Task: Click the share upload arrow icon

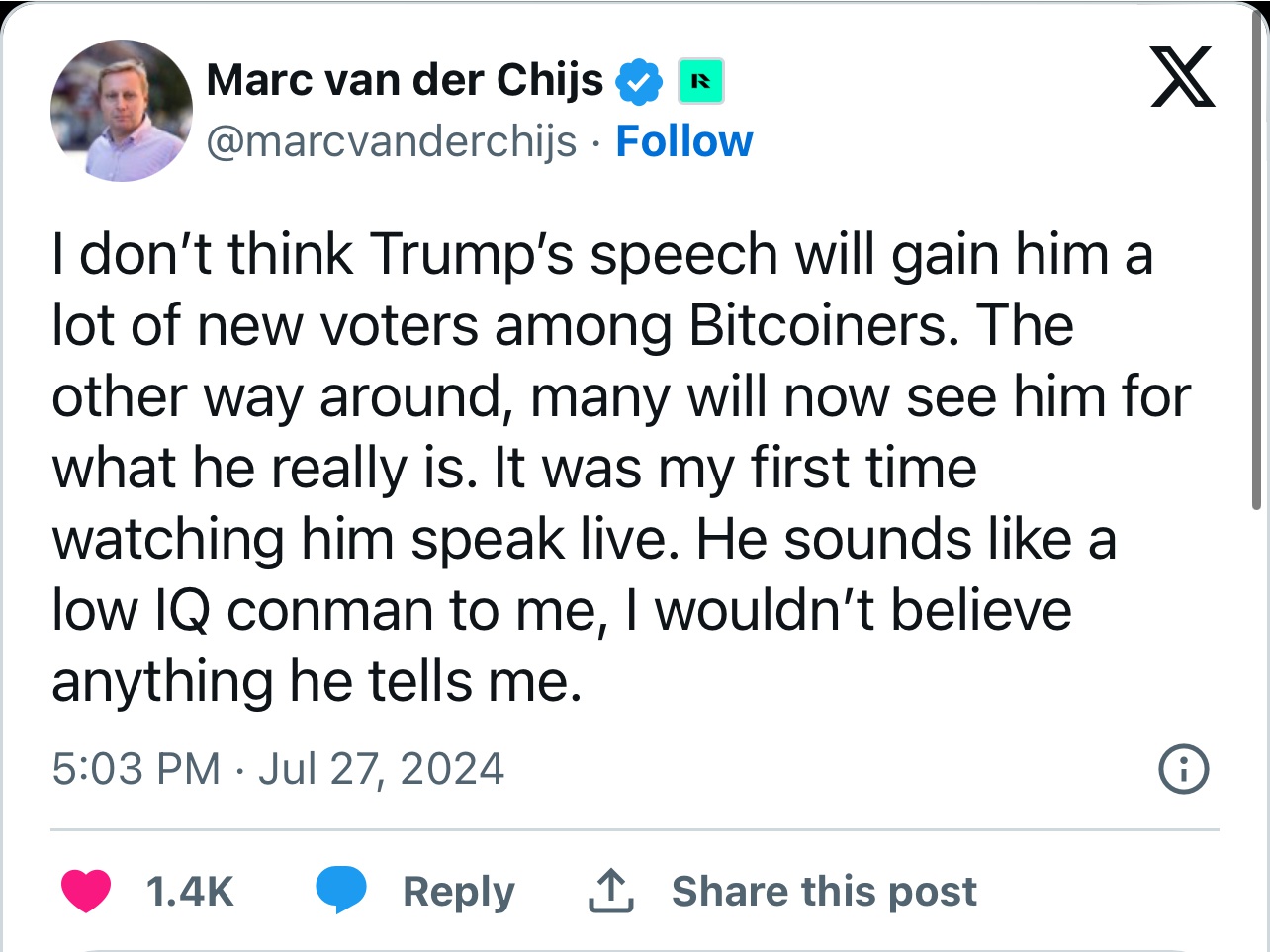Action: click(x=610, y=891)
